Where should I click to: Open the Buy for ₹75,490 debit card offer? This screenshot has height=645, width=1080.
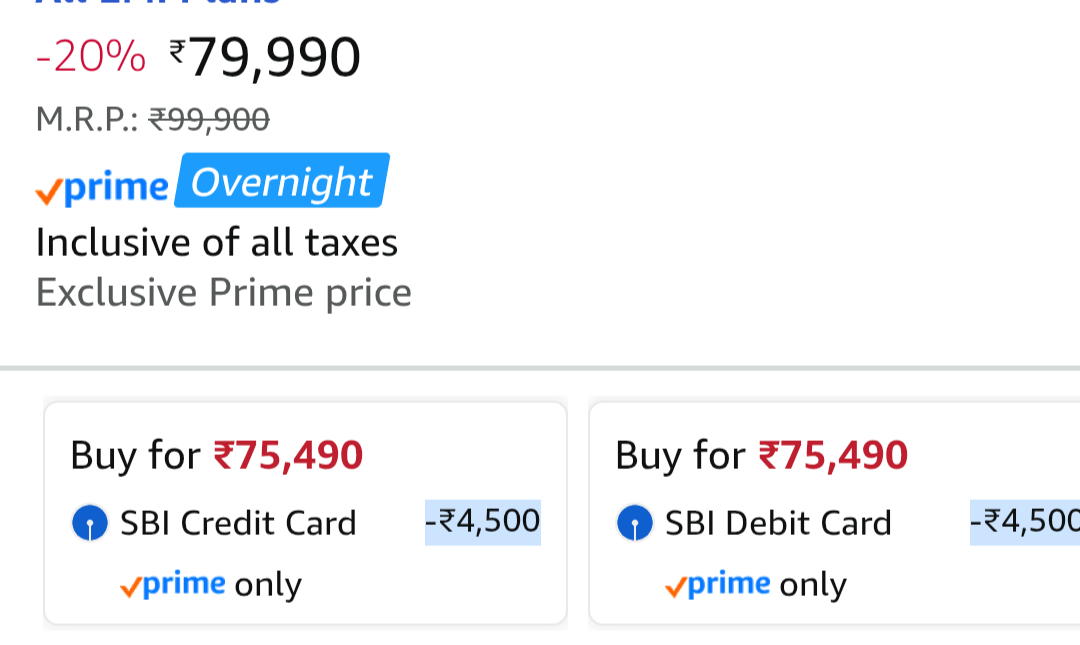tap(761, 456)
